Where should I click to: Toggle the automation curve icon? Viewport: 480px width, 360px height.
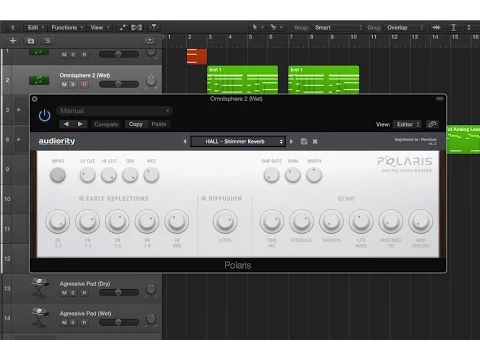tap(123, 28)
